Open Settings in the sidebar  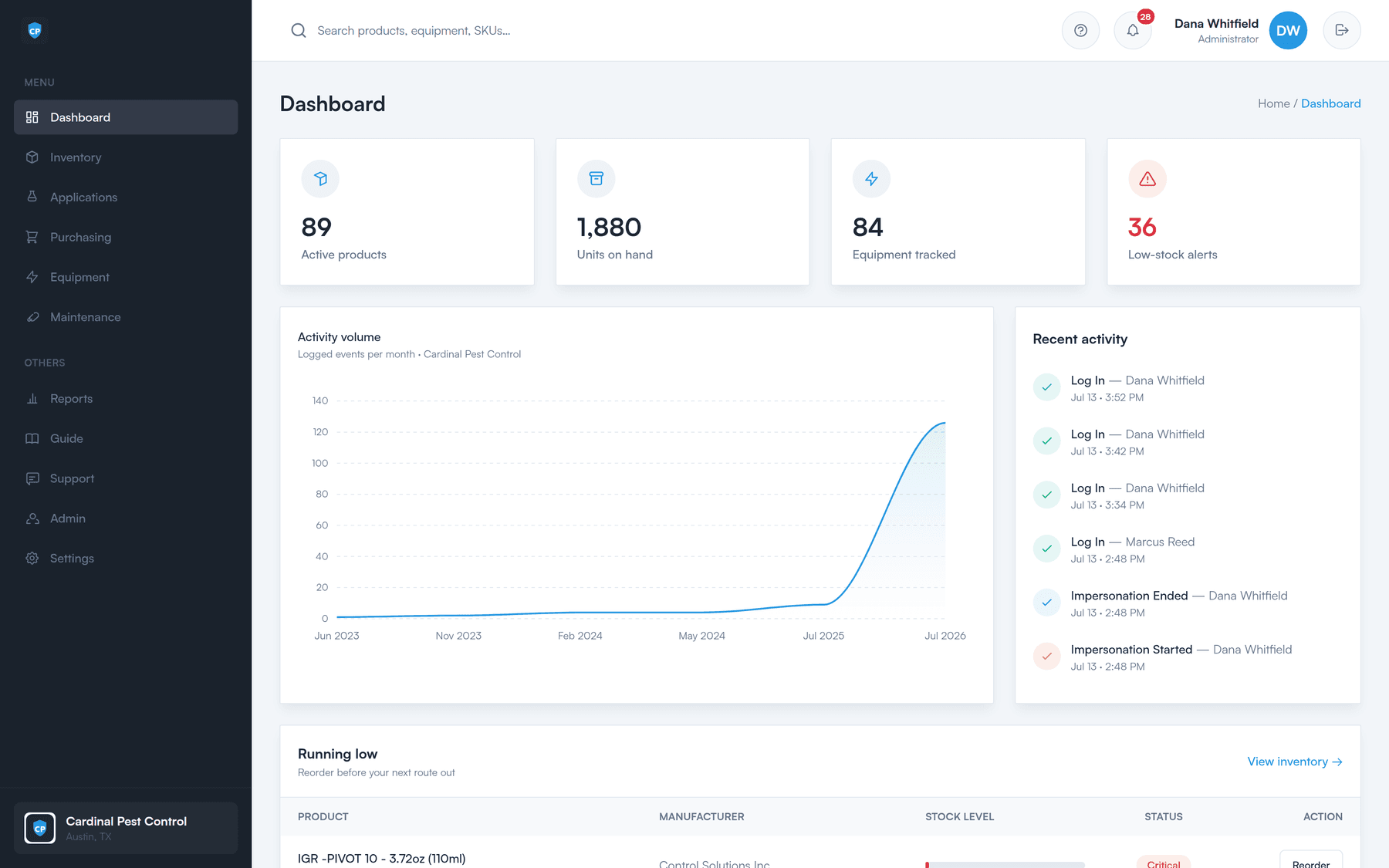[x=126, y=558]
